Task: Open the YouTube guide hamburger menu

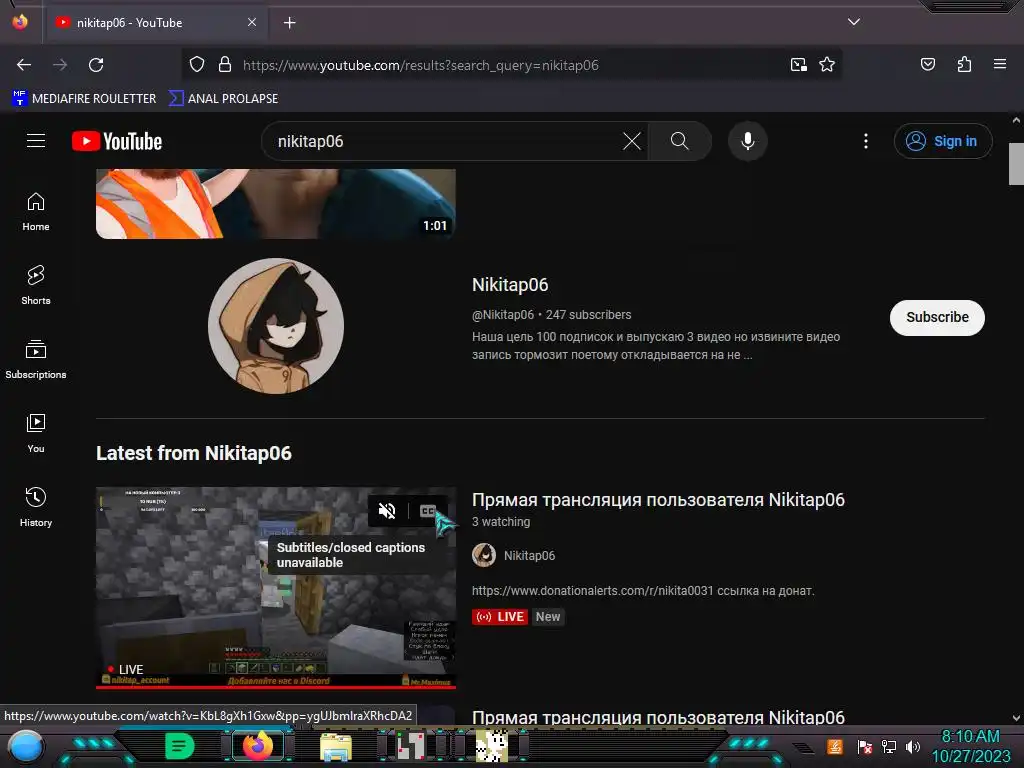Action: tap(36, 140)
